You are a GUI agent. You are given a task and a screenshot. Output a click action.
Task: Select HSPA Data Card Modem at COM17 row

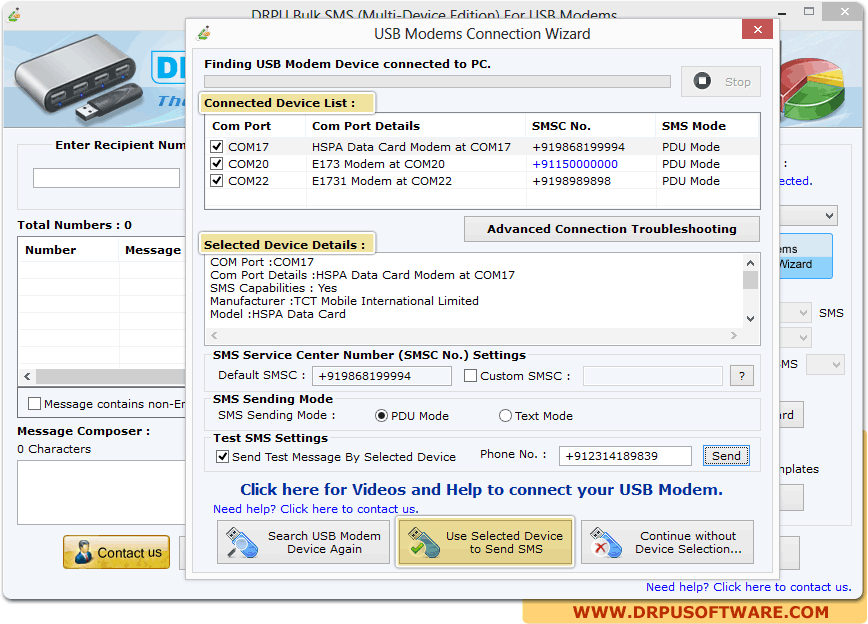pos(482,147)
